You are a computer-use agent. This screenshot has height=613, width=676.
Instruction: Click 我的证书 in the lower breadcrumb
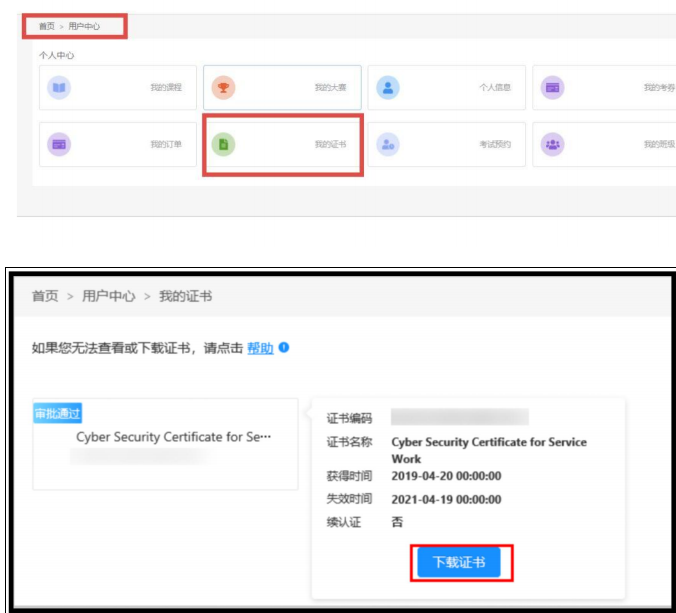(185, 296)
